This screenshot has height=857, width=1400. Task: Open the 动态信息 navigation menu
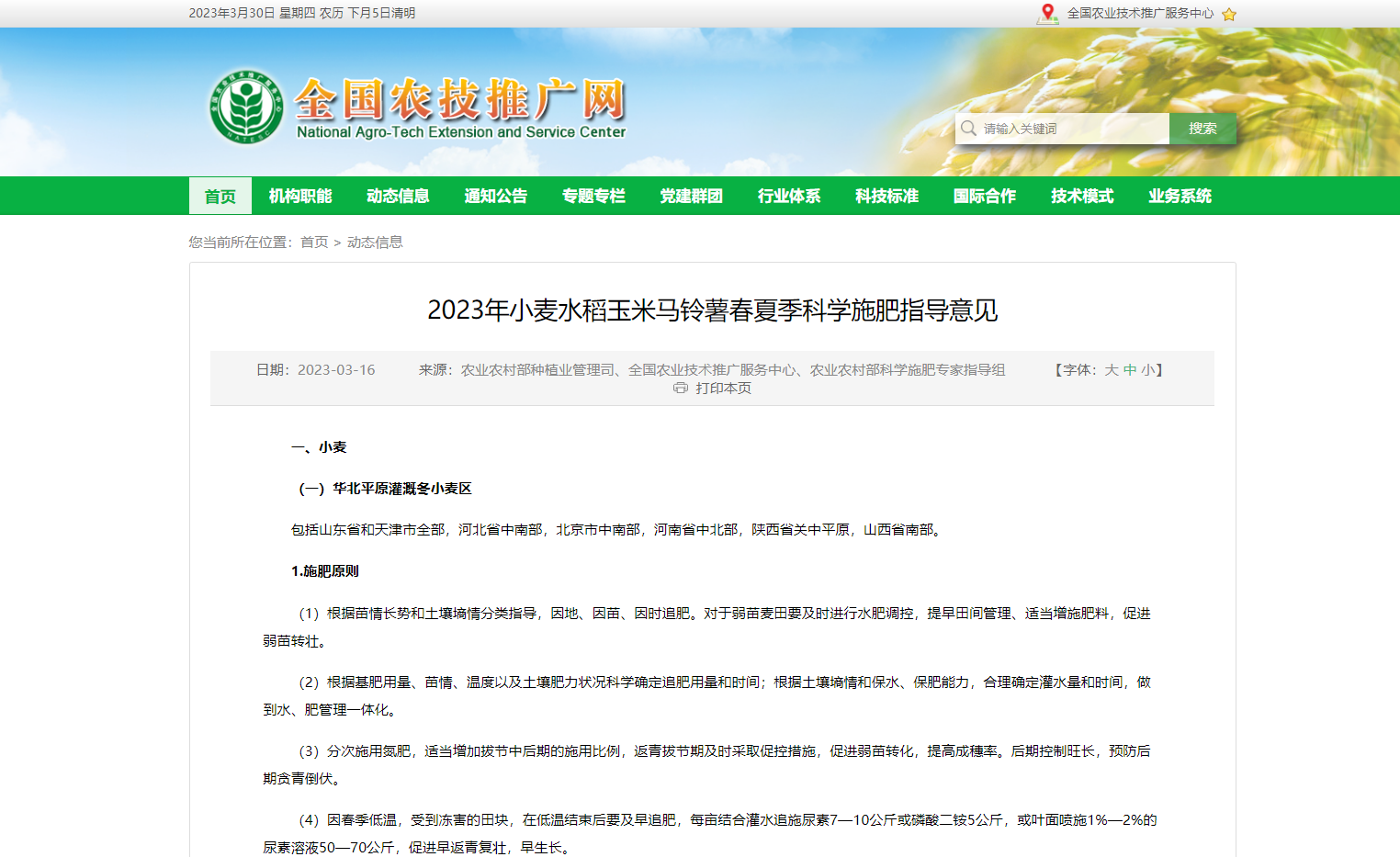pos(398,196)
